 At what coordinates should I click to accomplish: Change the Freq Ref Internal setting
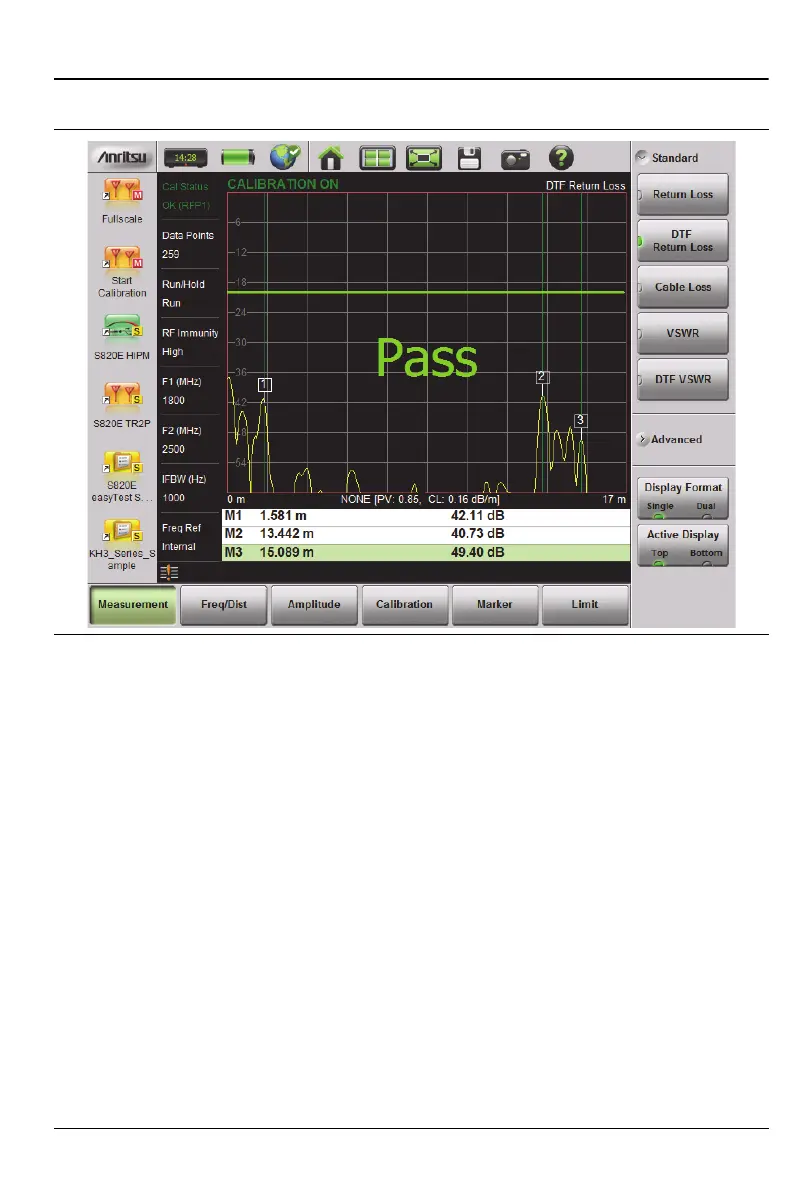click(189, 537)
